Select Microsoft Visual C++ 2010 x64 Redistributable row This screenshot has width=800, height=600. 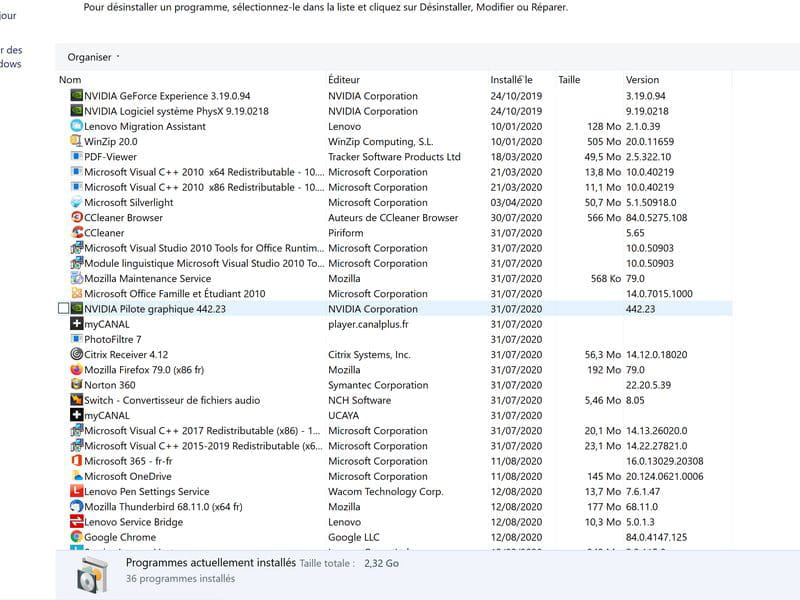pyautogui.click(x=395, y=172)
